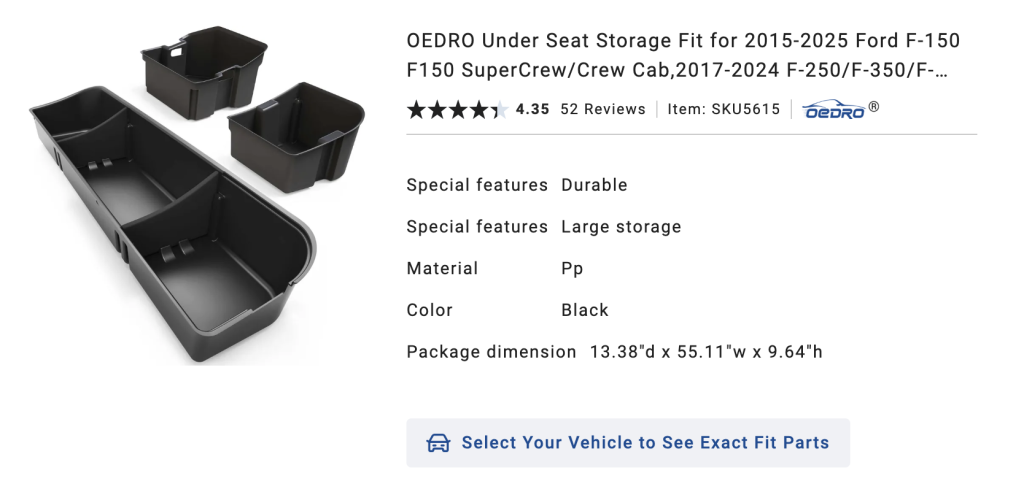The image size is (1024, 492).
Task: Click the right-side small storage bin image
Action: (295, 135)
